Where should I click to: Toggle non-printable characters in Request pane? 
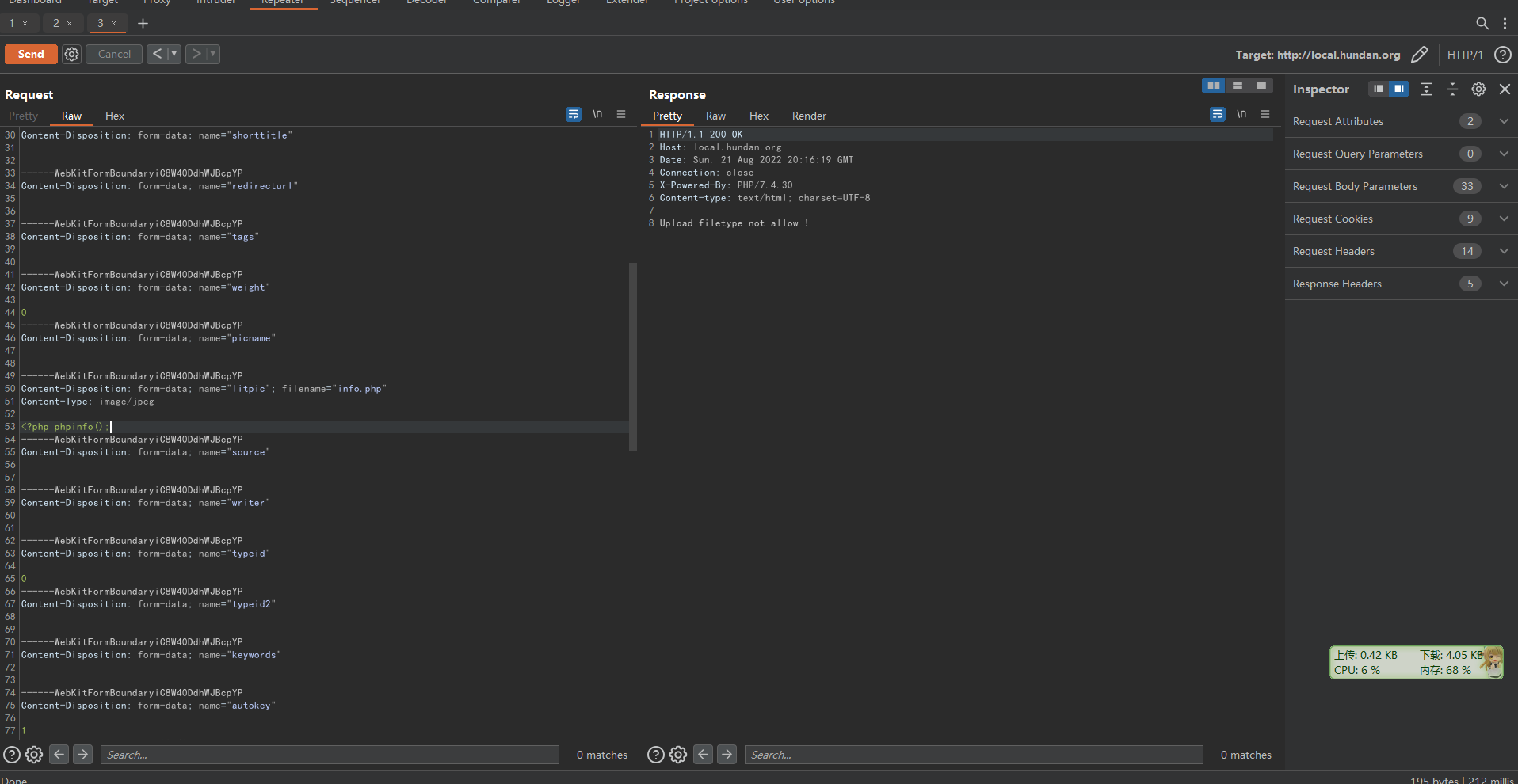coord(597,115)
